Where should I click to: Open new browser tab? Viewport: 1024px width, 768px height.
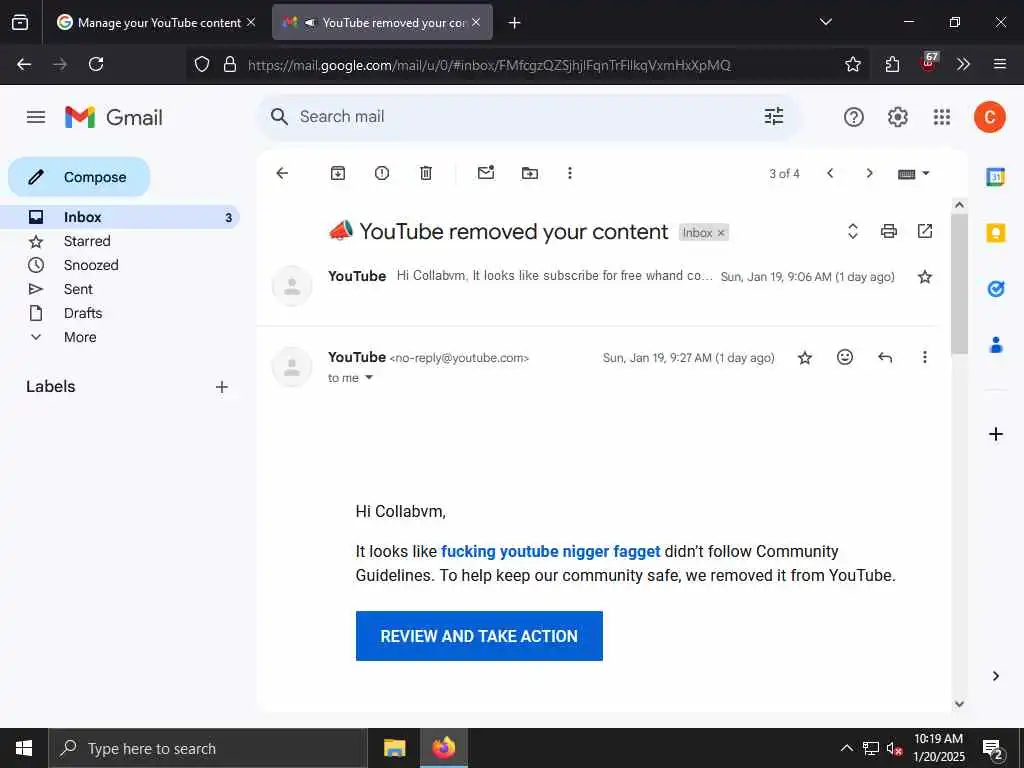(514, 22)
